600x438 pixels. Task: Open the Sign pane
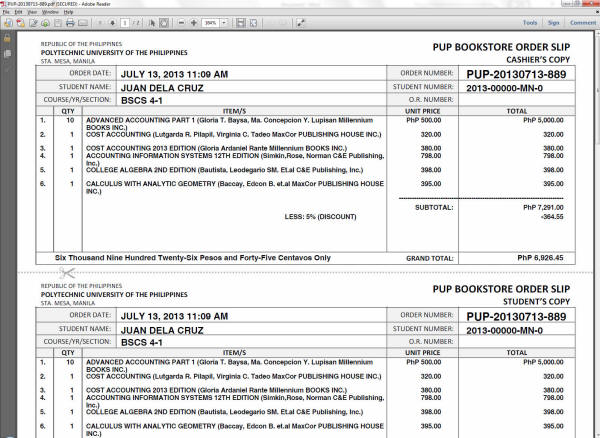tap(553, 23)
